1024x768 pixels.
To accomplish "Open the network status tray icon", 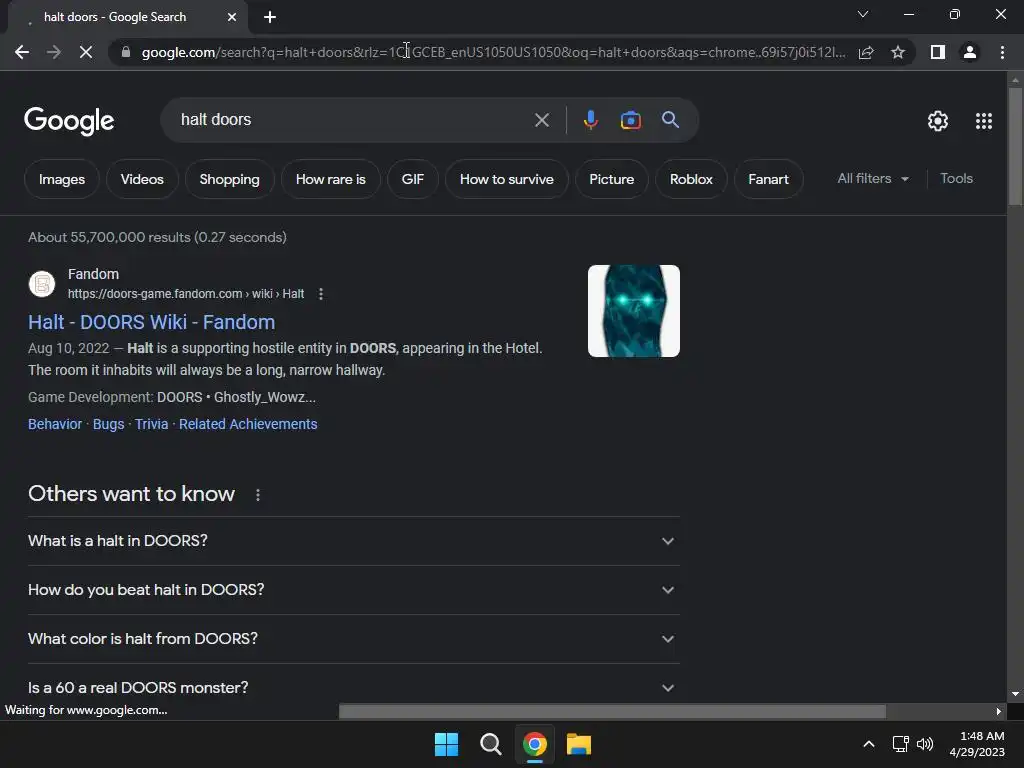I will [x=901, y=744].
